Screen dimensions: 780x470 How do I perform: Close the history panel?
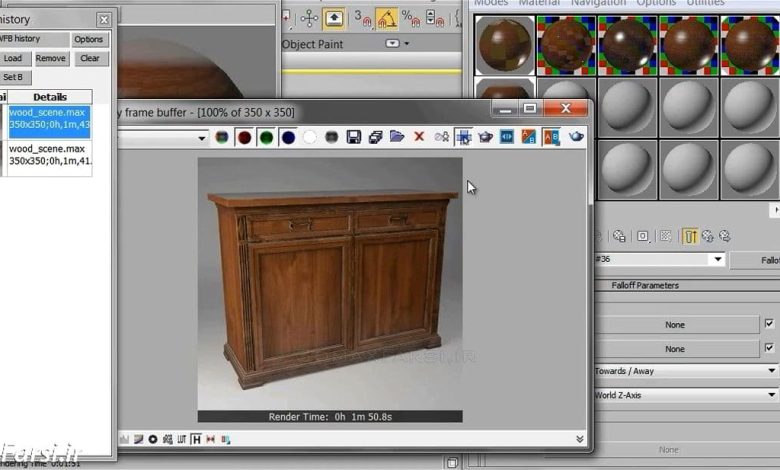pyautogui.click(x=103, y=20)
